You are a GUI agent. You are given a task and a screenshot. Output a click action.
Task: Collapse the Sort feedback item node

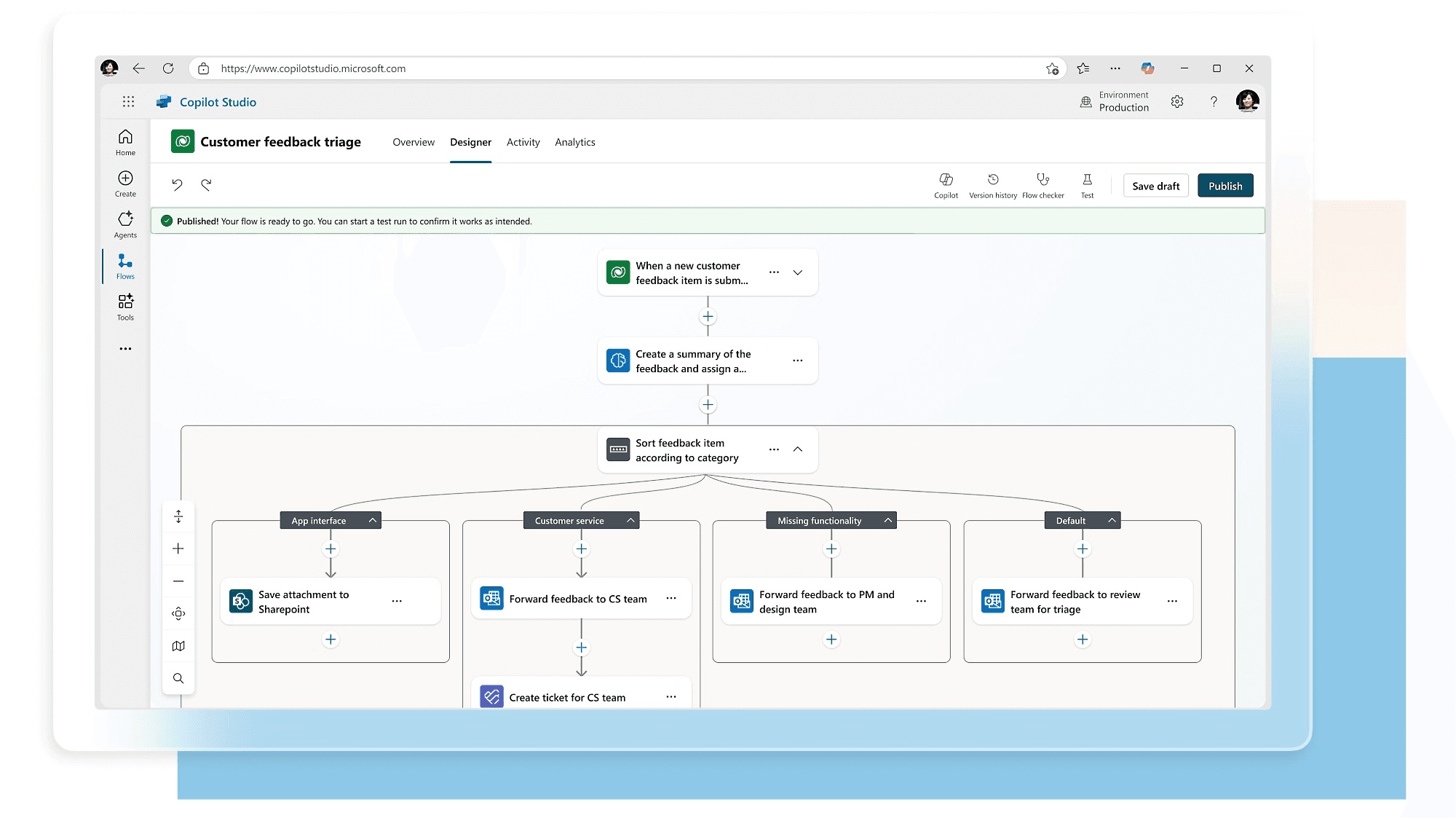tap(798, 449)
